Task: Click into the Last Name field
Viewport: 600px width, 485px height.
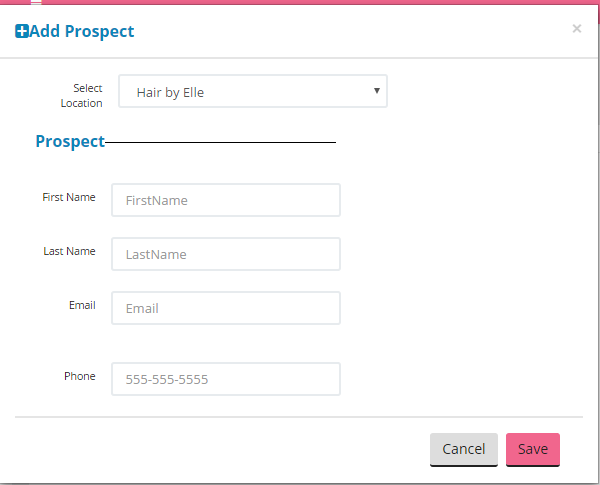Action: [226, 254]
